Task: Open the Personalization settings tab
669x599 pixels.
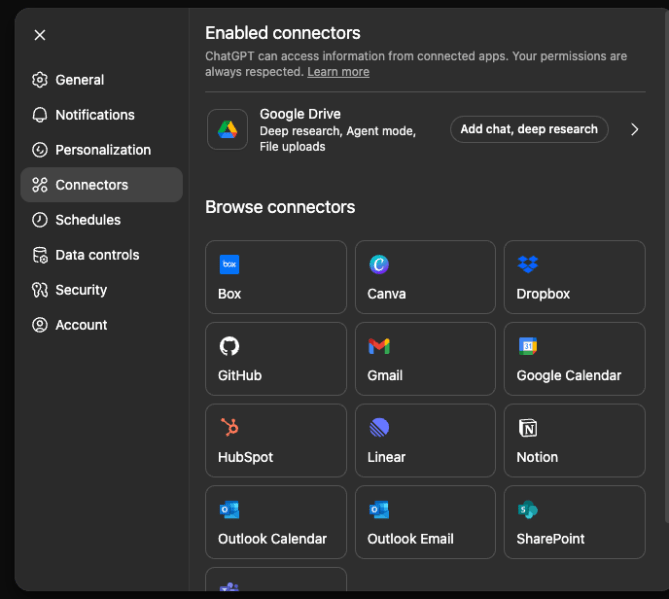Action: point(102,150)
